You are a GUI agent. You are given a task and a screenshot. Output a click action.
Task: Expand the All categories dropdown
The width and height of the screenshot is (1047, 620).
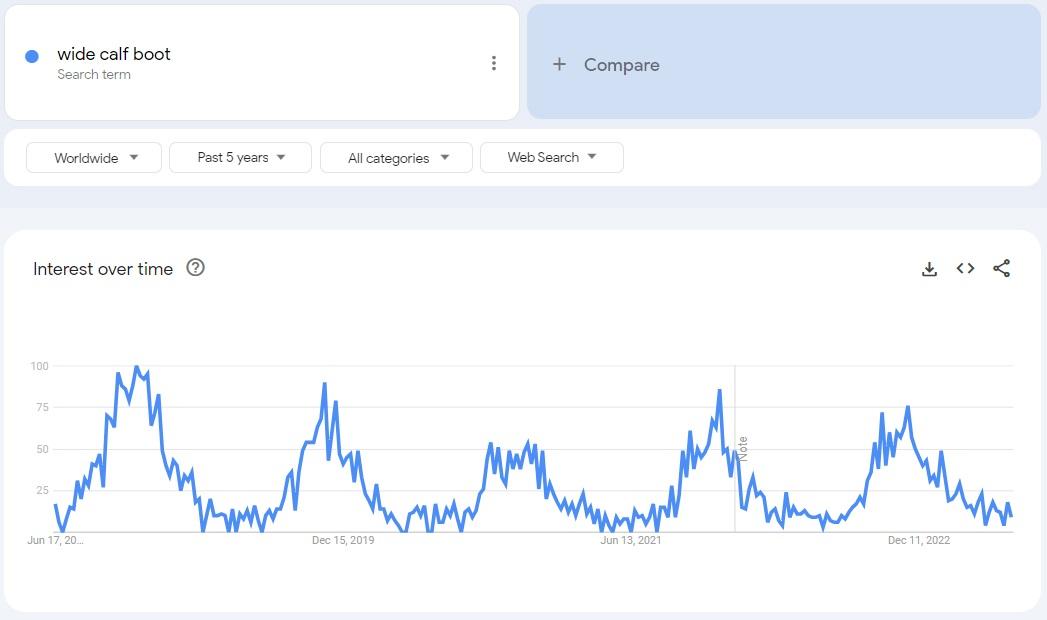396,157
